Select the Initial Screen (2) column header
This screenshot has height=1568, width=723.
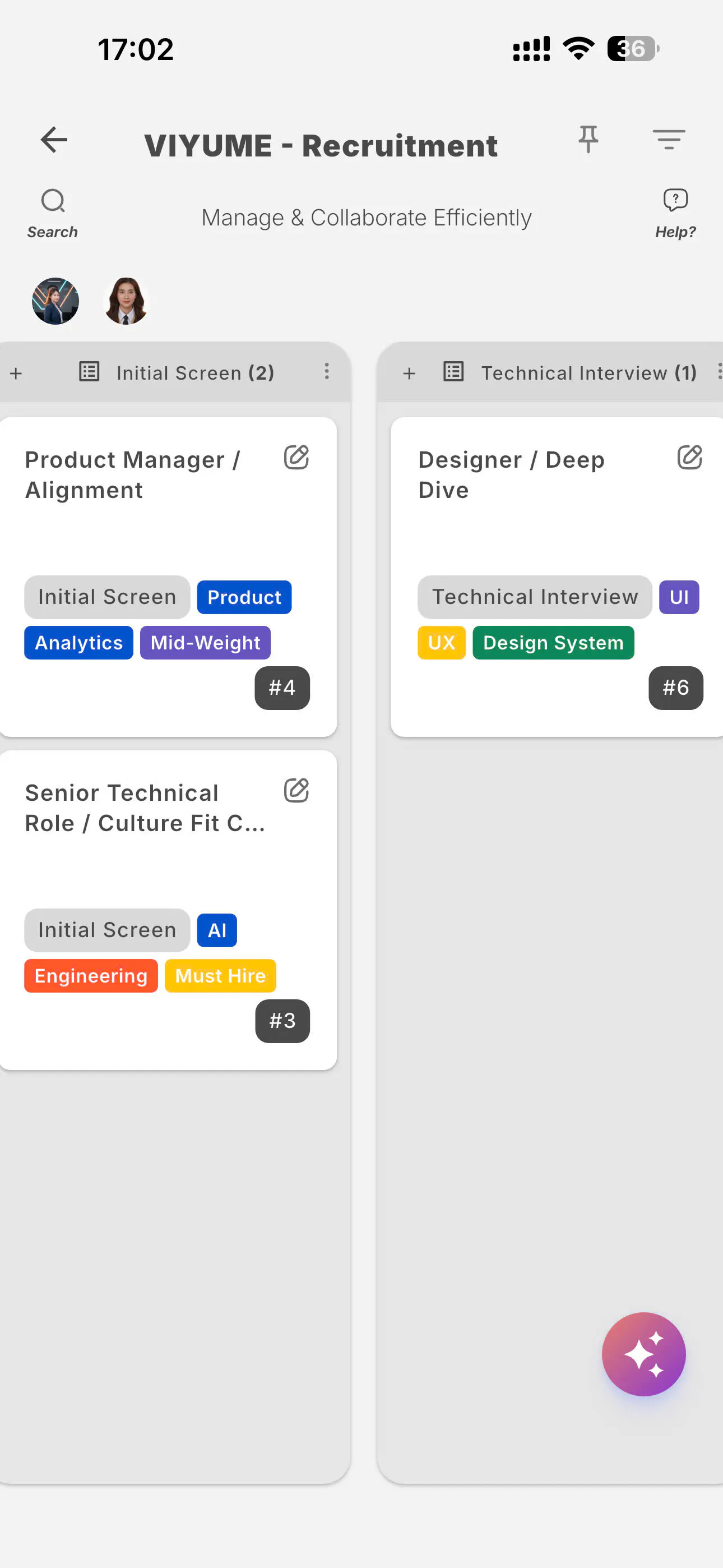(x=196, y=372)
